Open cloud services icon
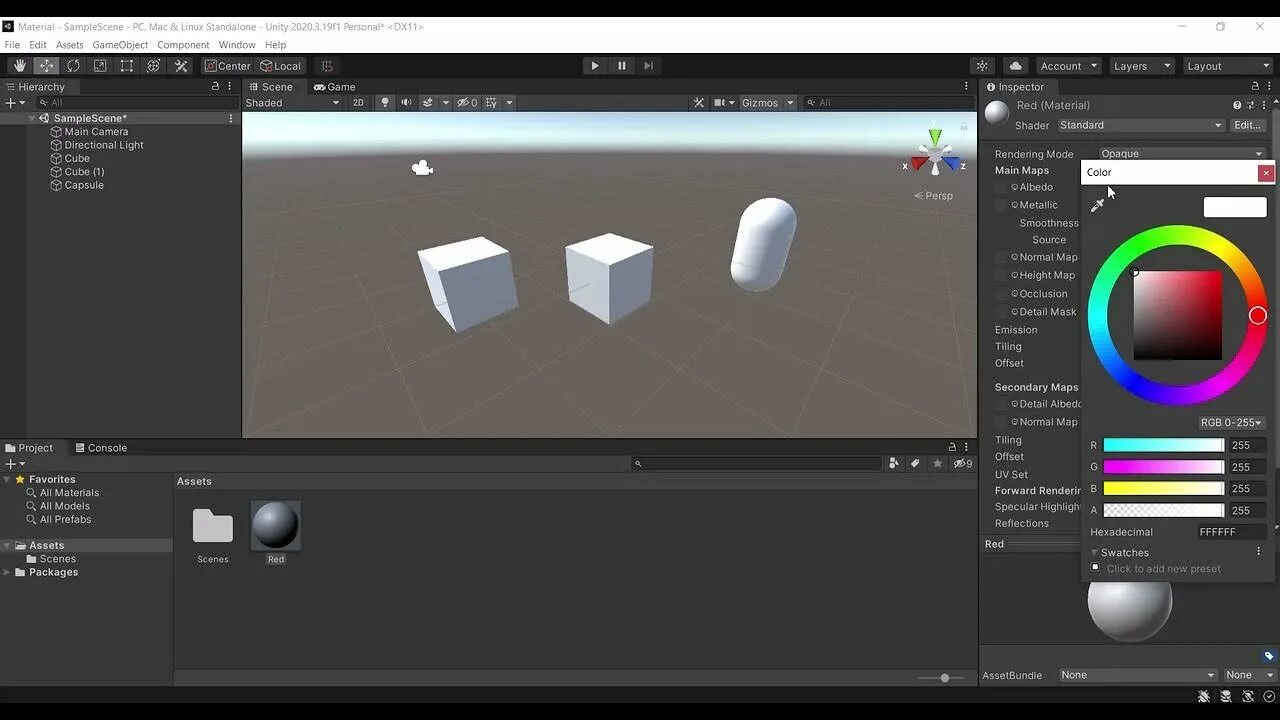Image resolution: width=1280 pixels, height=720 pixels. tap(1016, 66)
